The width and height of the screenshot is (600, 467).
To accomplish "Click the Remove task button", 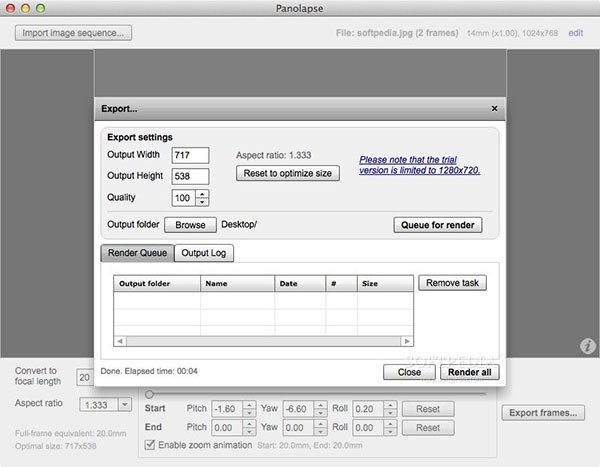I will point(452,283).
